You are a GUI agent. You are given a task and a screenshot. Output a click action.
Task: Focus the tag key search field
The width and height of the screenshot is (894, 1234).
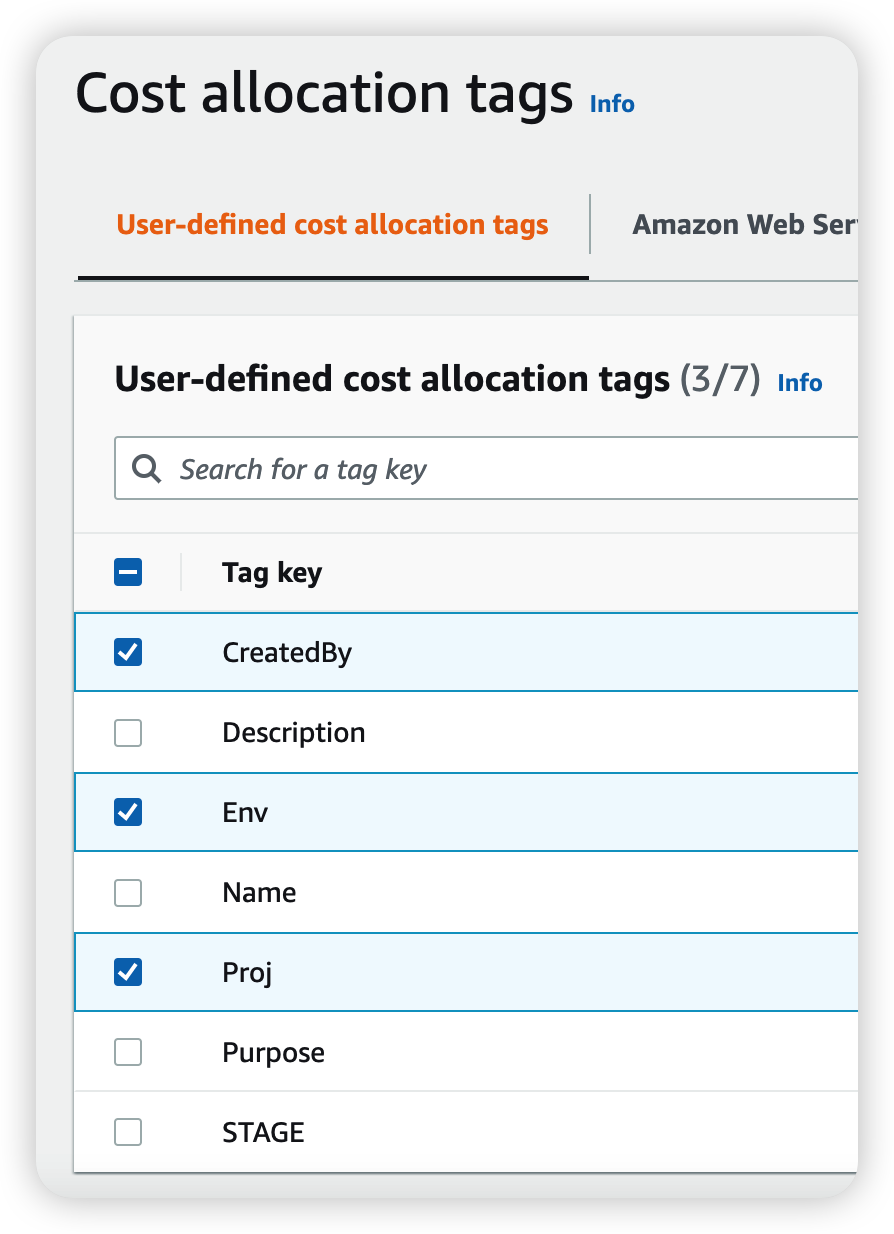[x=500, y=469]
